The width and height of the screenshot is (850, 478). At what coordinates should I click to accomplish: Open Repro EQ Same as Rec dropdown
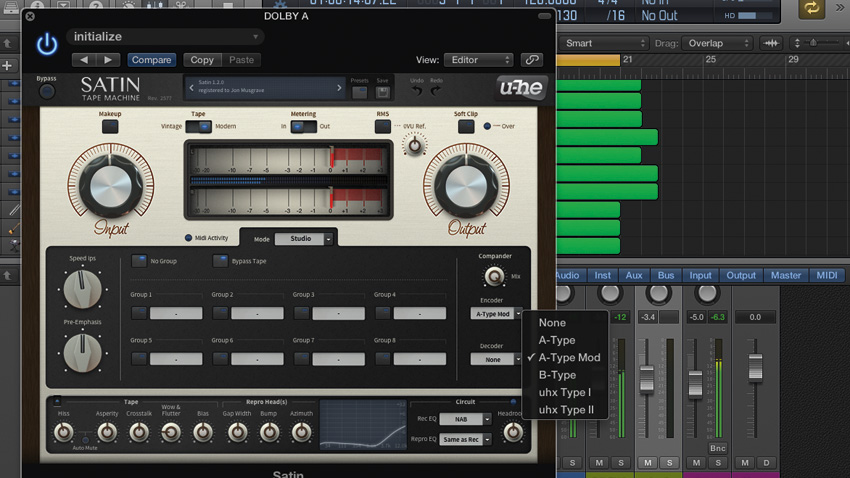pos(465,440)
